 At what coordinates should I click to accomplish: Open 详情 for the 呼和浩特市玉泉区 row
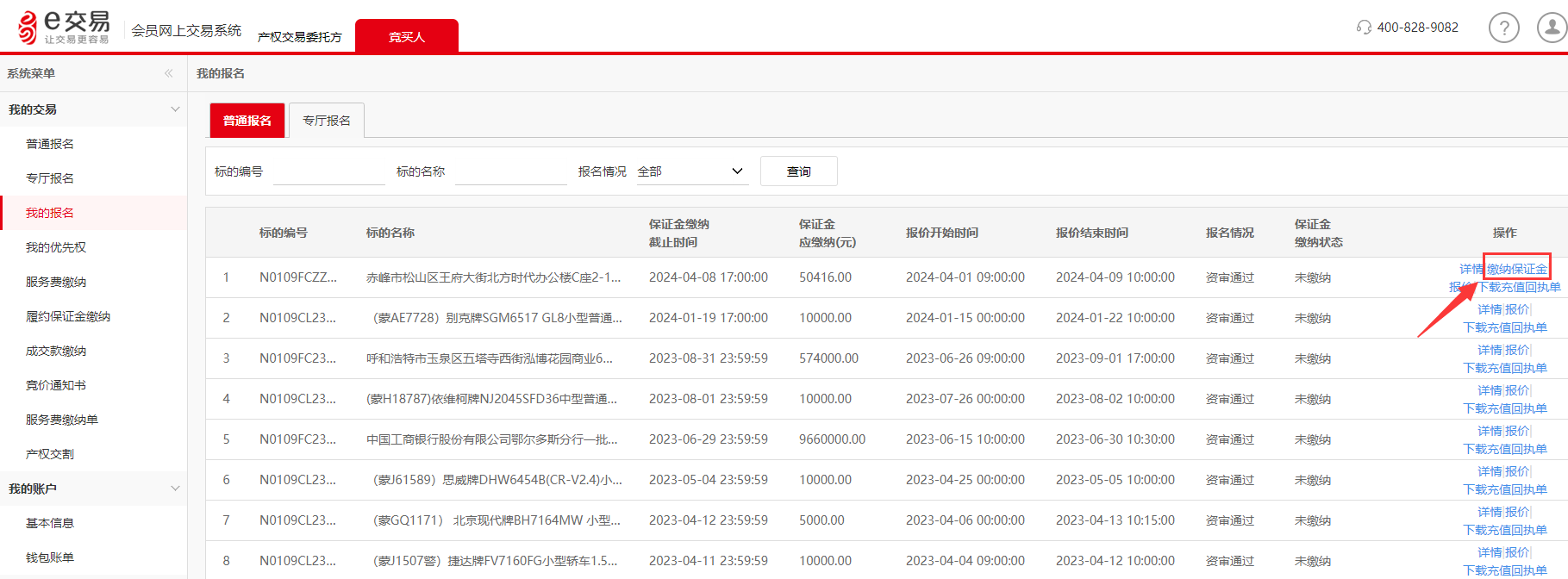click(x=1490, y=350)
